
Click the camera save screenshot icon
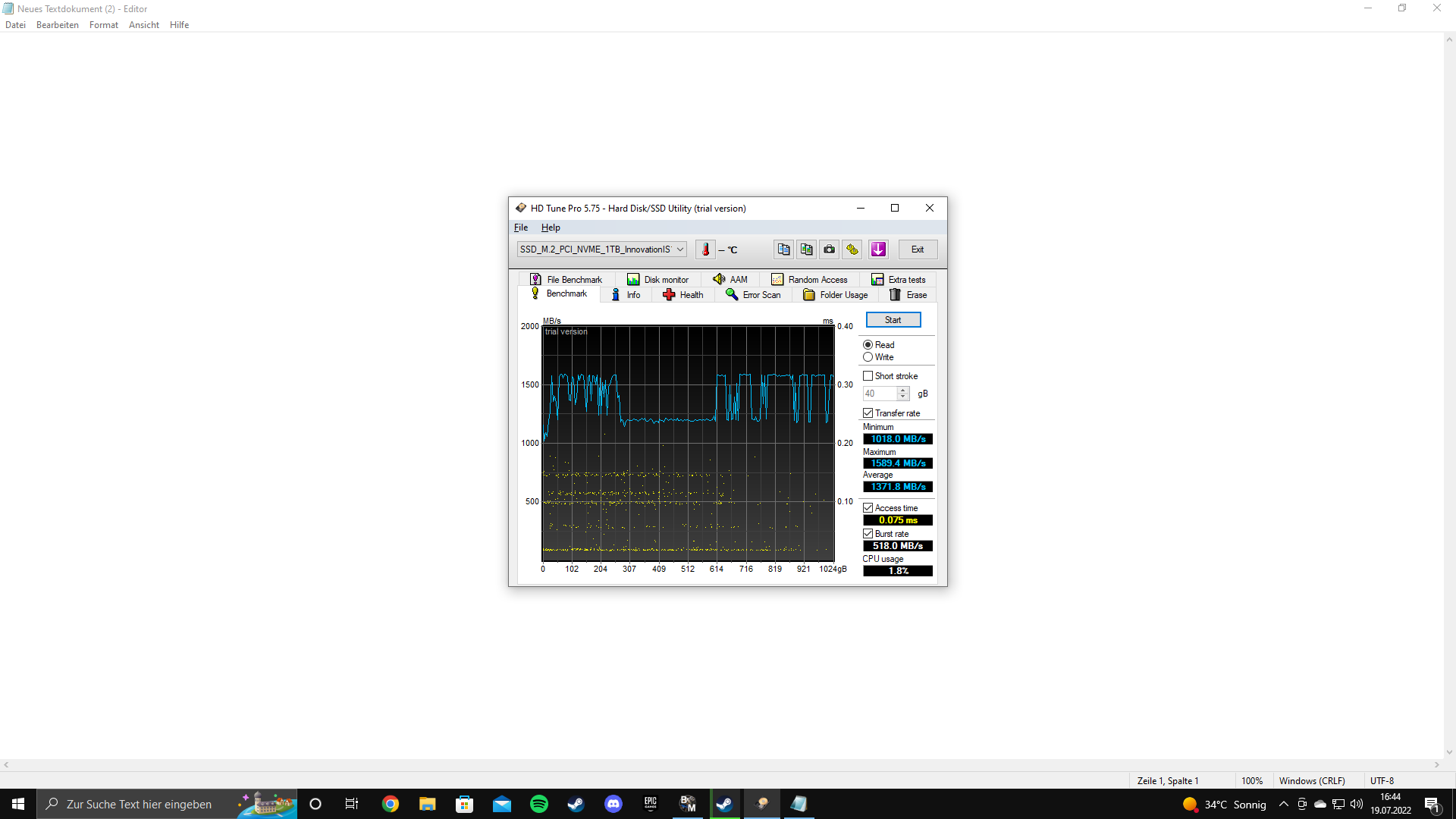tap(830, 249)
